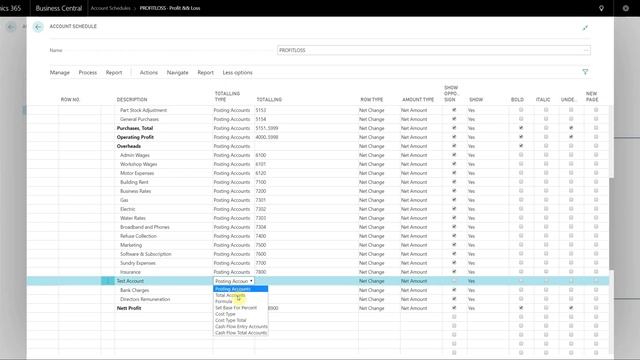Select Cost Type Total option
The image size is (640, 360).
[241, 320]
